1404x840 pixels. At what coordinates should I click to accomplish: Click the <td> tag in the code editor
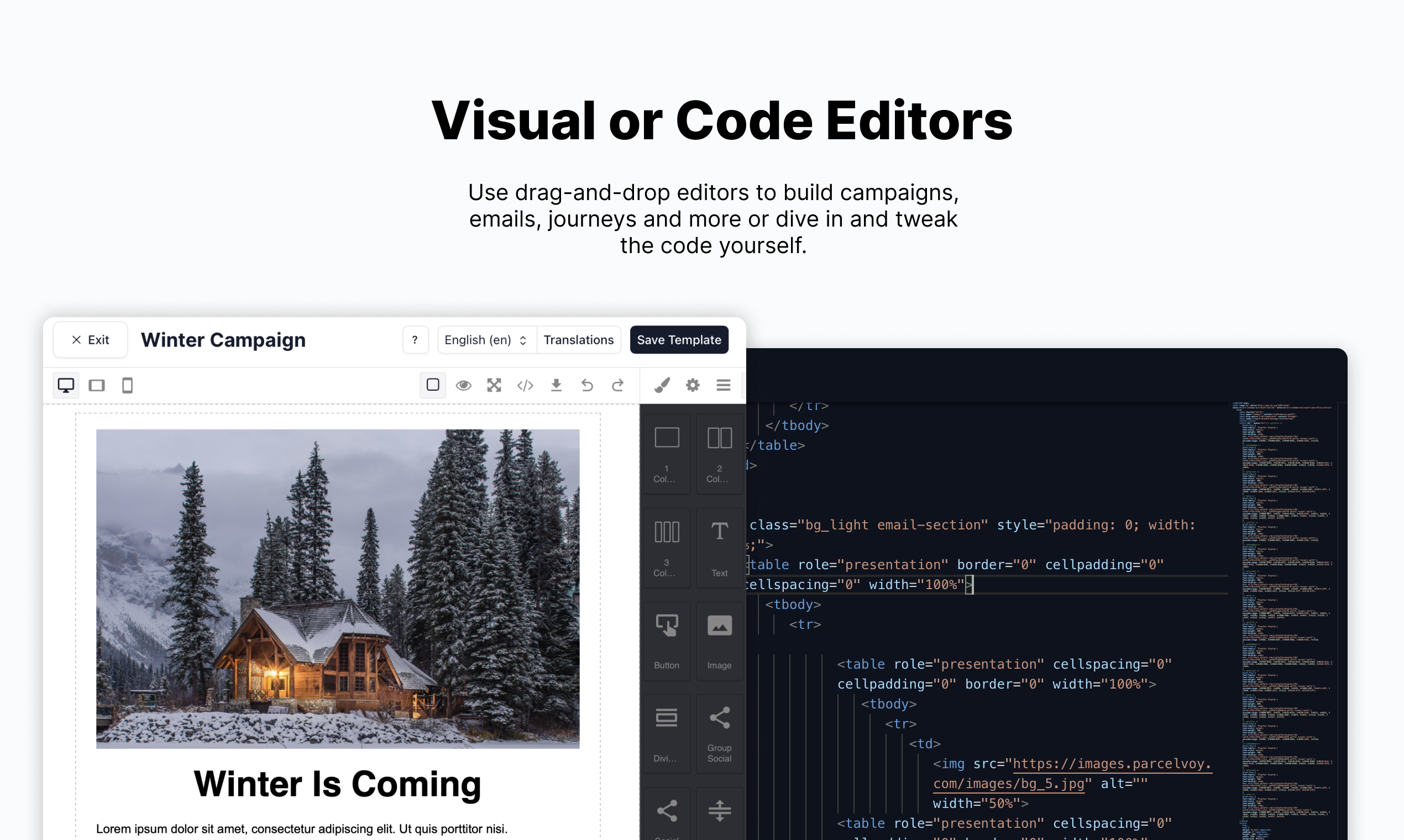click(x=925, y=744)
